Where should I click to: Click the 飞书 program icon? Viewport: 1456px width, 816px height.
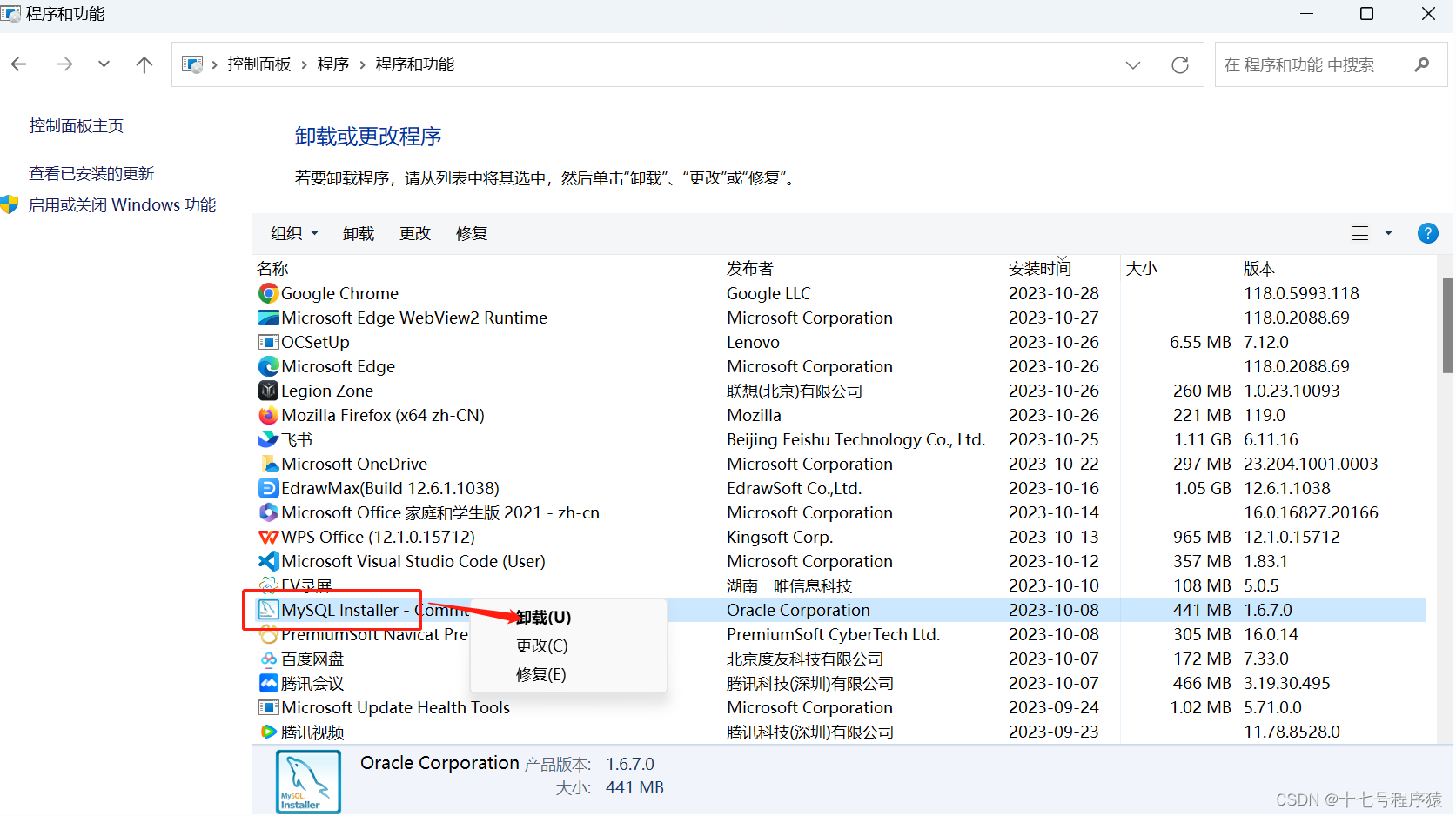tap(269, 439)
